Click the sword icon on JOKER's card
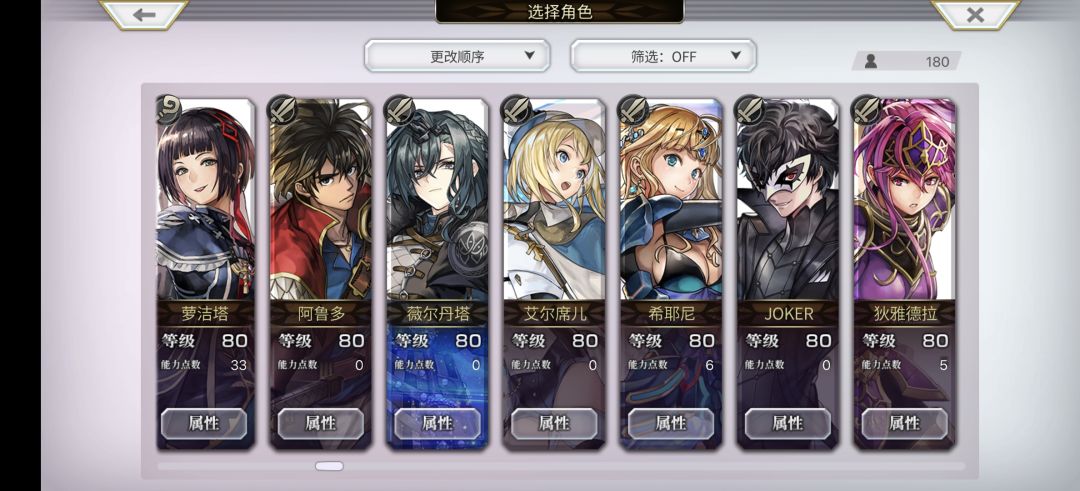 [749, 109]
